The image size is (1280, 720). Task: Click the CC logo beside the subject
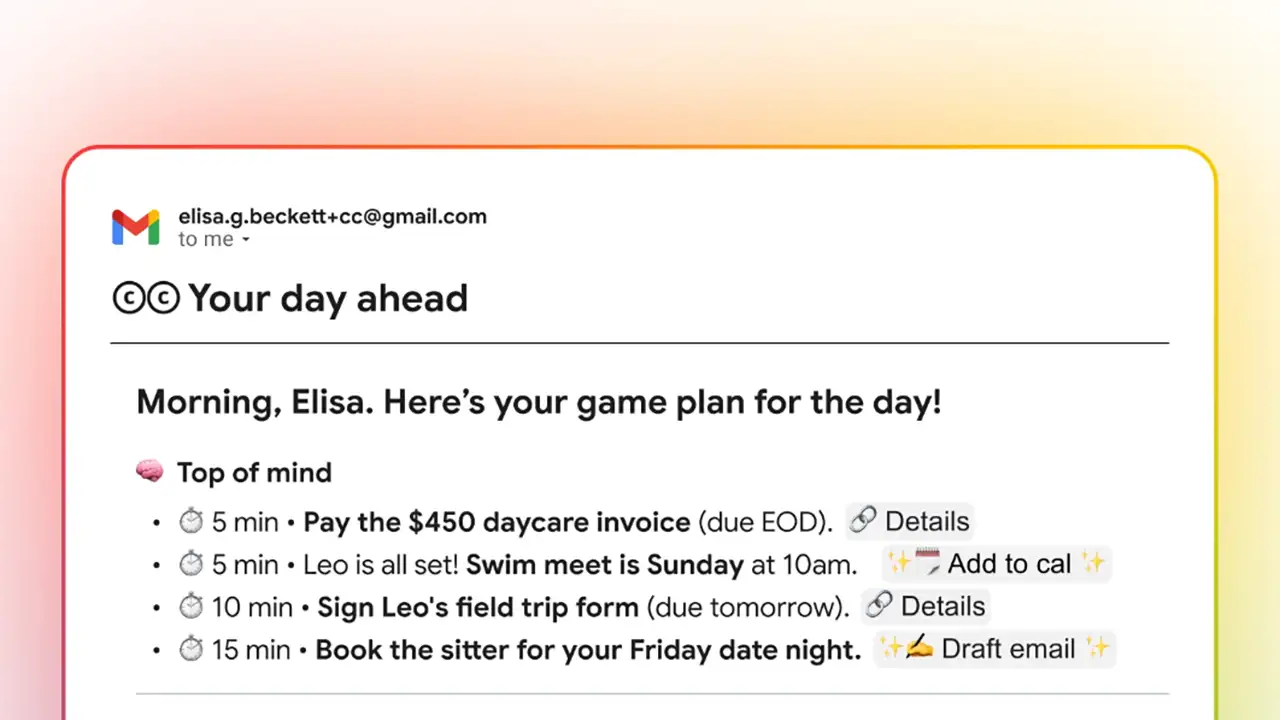[x=146, y=299]
